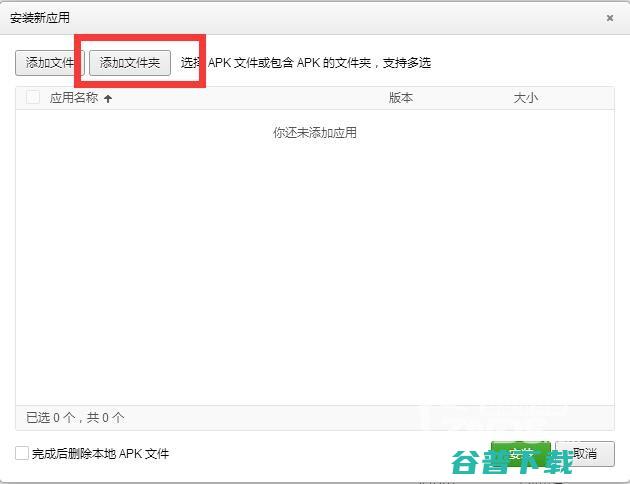The image size is (630, 484).
Task: Click the 已选 0 个 selection status text
Action: (50, 417)
